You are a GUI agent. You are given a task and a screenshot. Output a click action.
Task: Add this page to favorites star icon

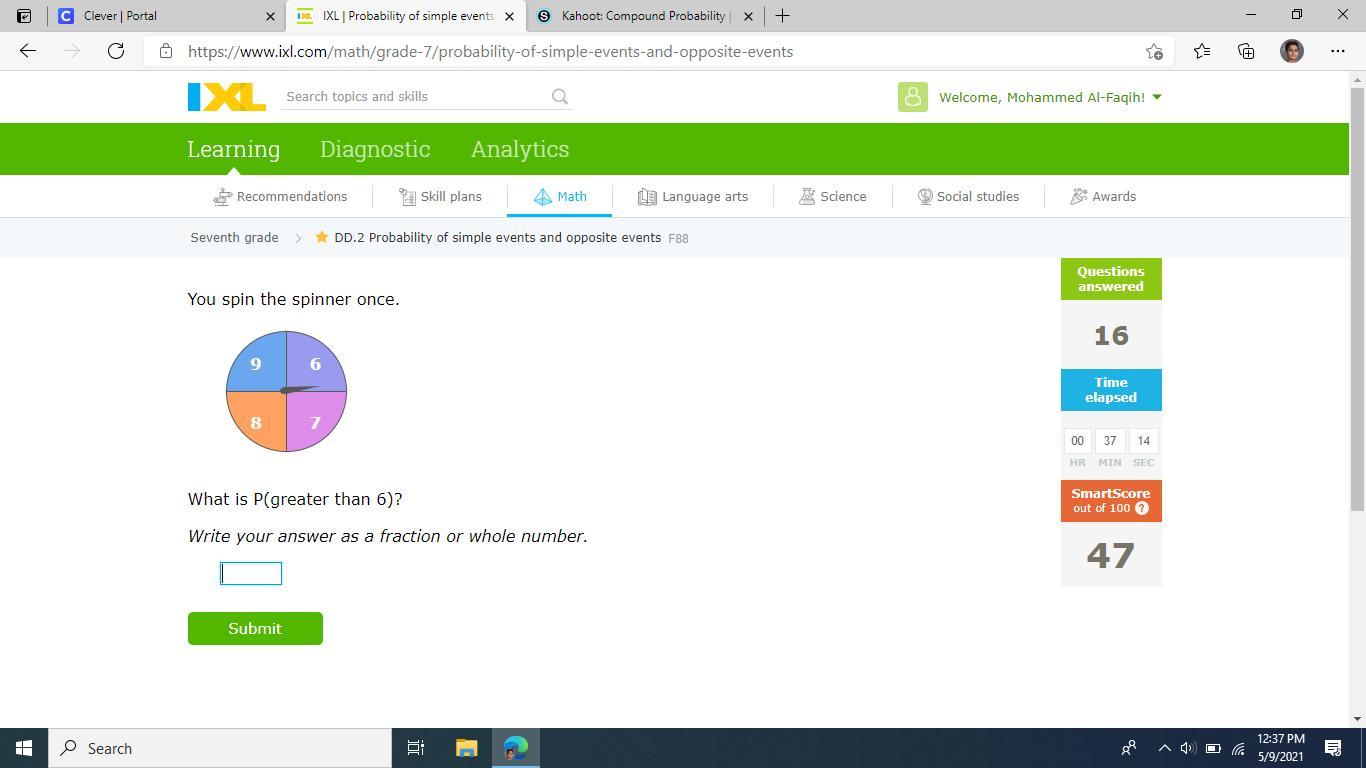pyautogui.click(x=1154, y=51)
